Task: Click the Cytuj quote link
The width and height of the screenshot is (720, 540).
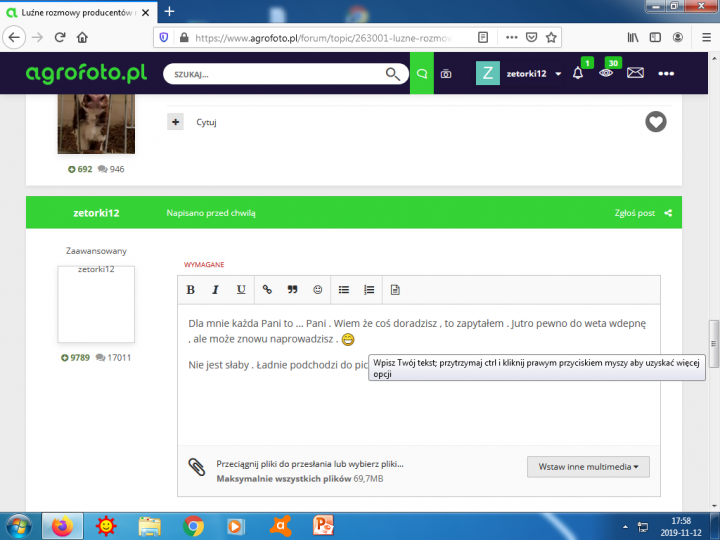Action: coord(206,122)
